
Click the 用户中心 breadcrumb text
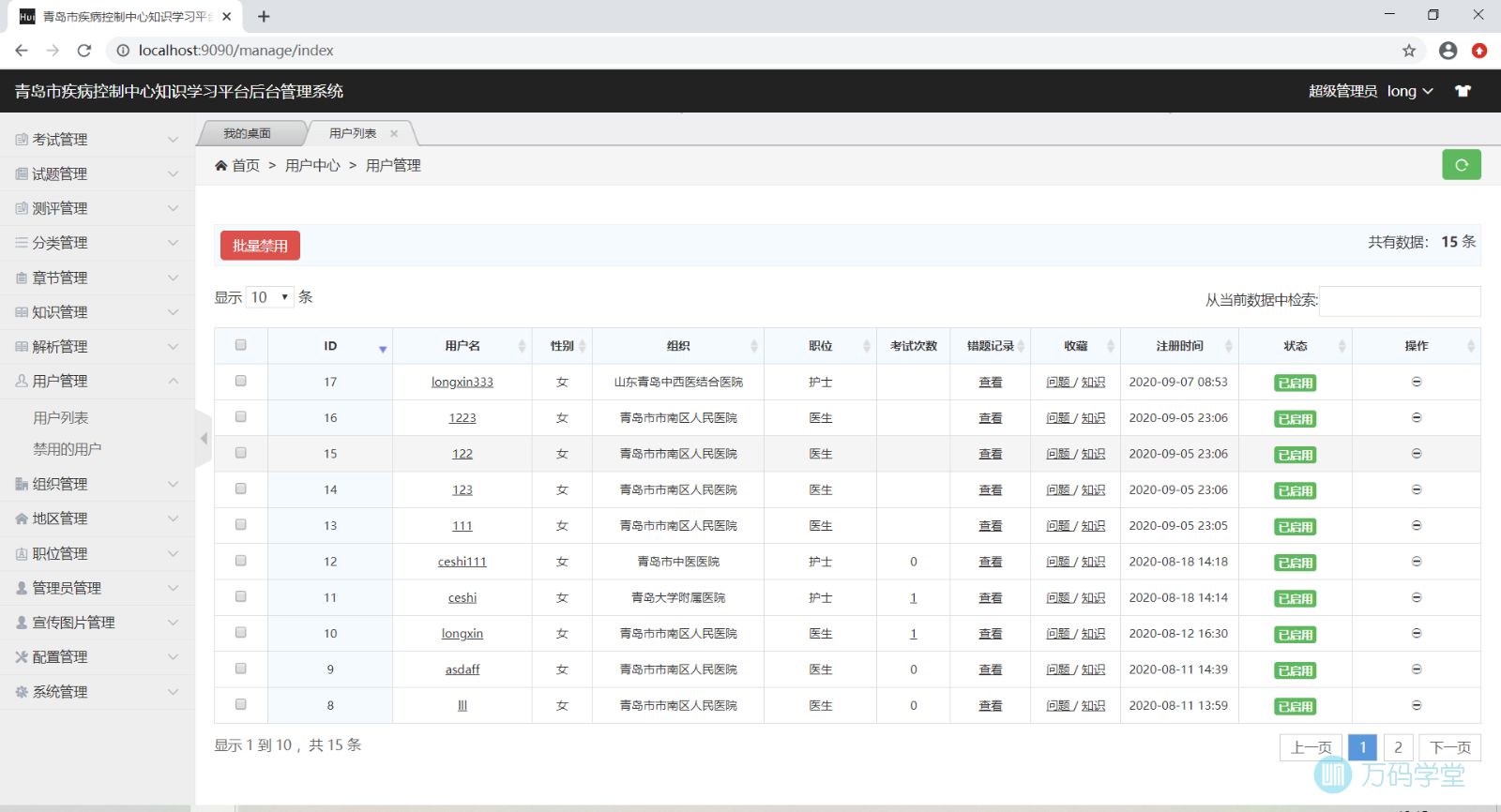(x=312, y=165)
